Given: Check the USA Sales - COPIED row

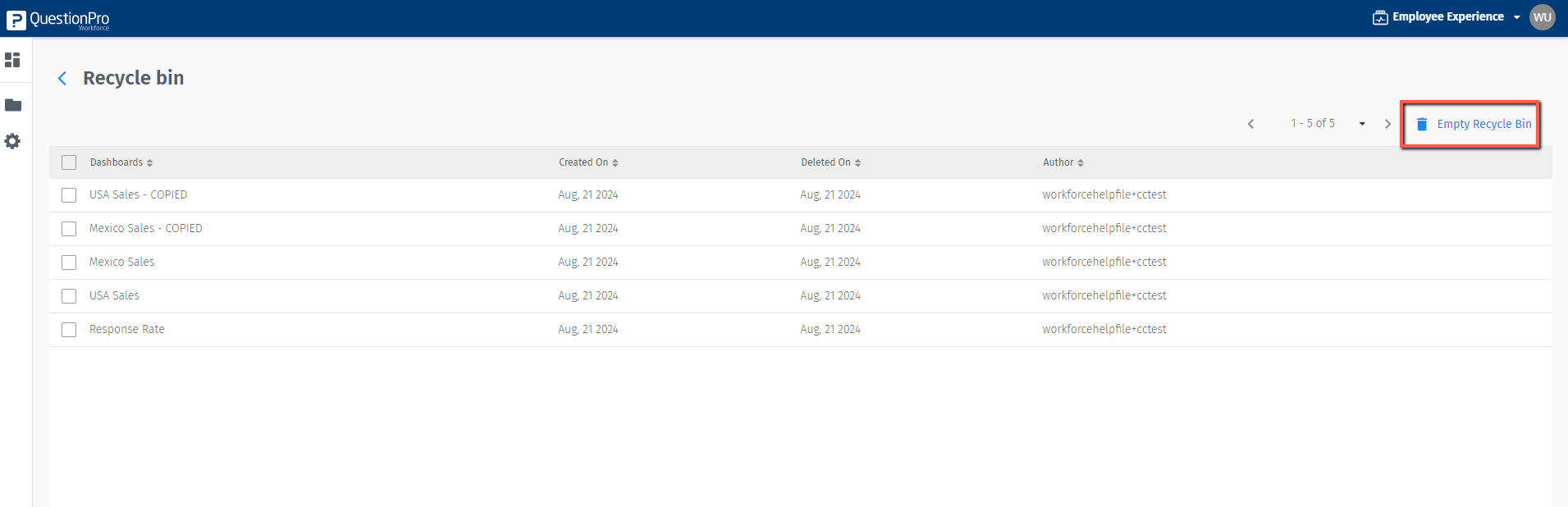Looking at the screenshot, I should (x=69, y=195).
